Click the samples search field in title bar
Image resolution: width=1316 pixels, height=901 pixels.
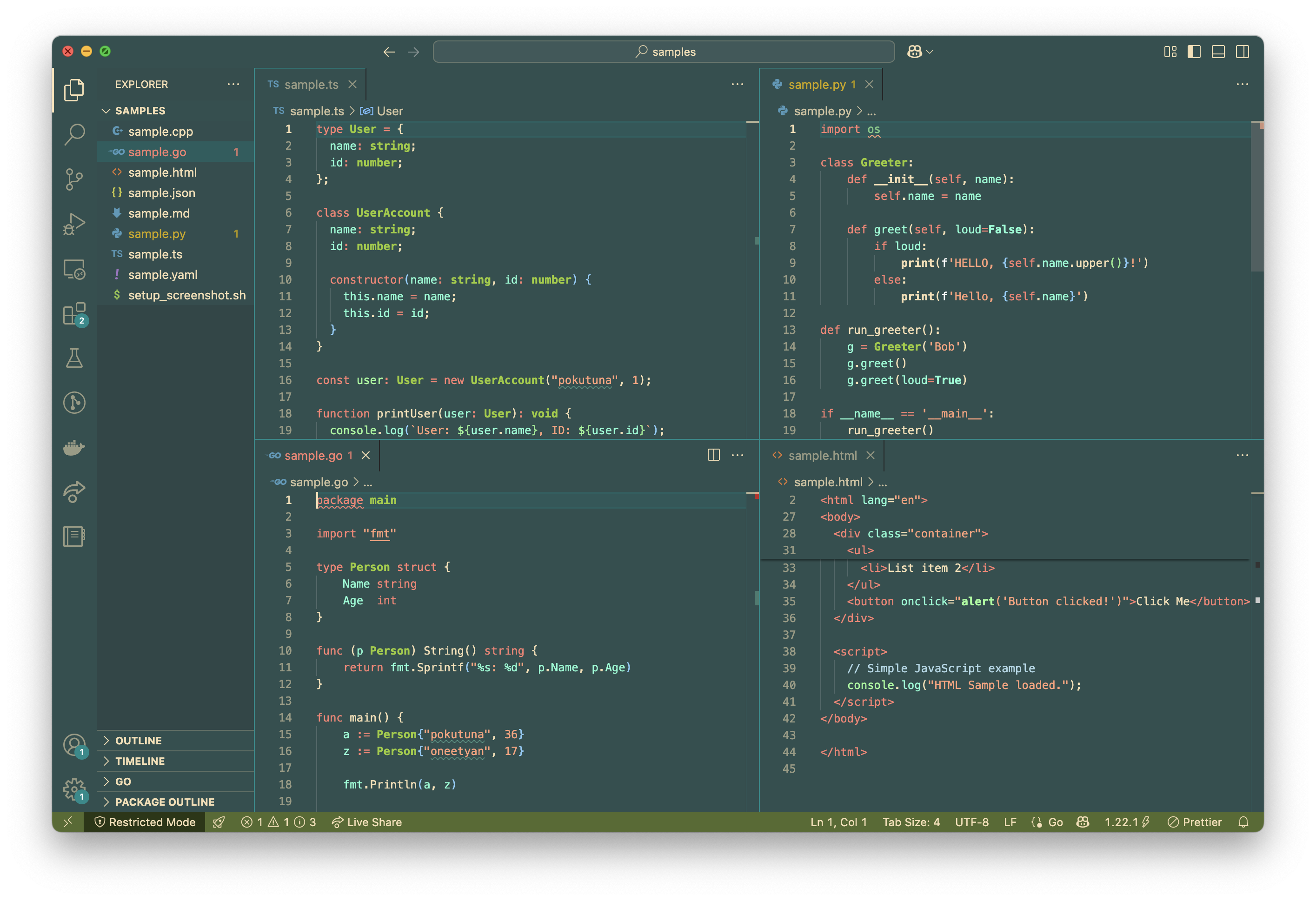[x=664, y=52]
